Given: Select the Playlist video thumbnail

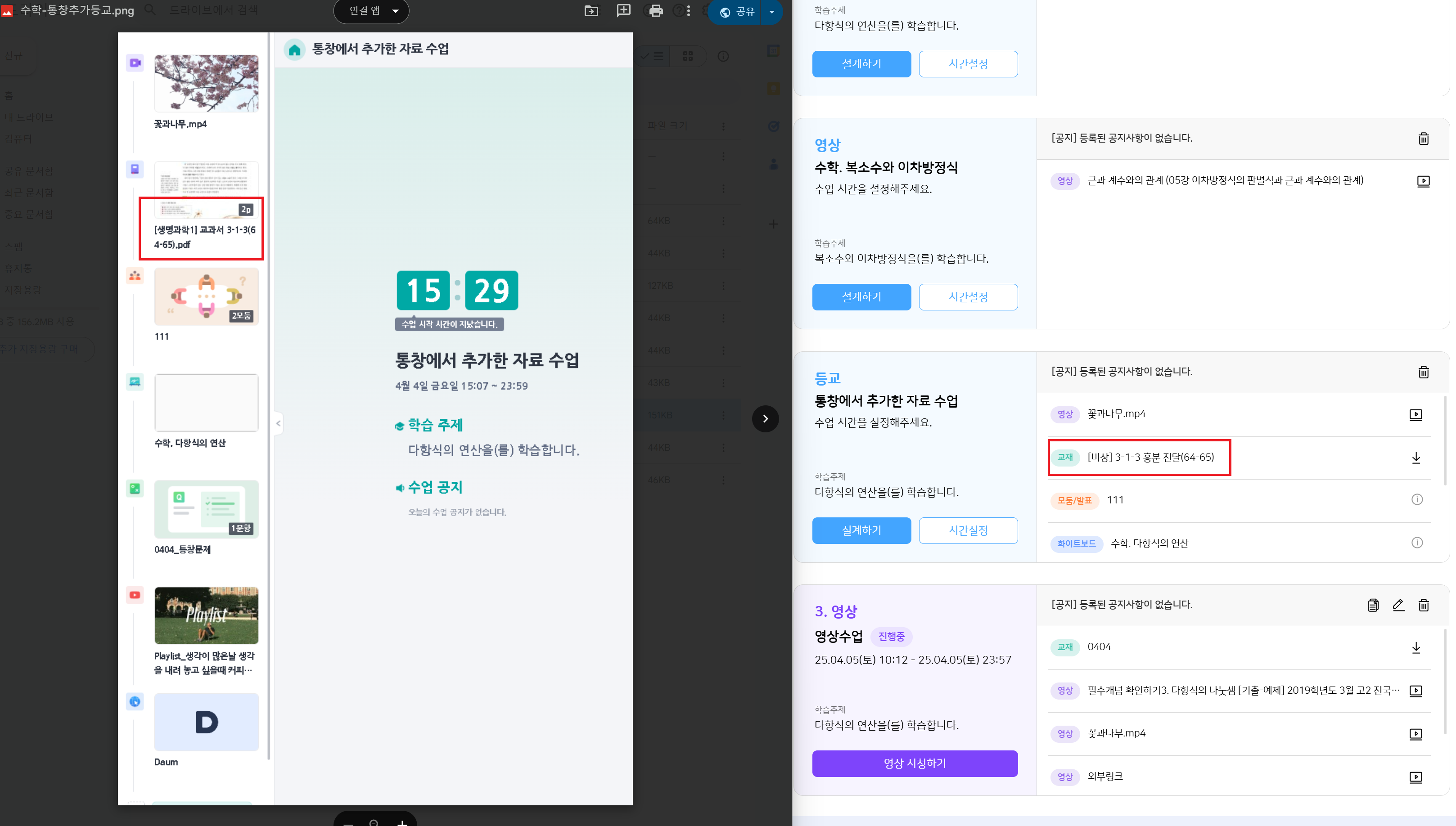Looking at the screenshot, I should (206, 615).
